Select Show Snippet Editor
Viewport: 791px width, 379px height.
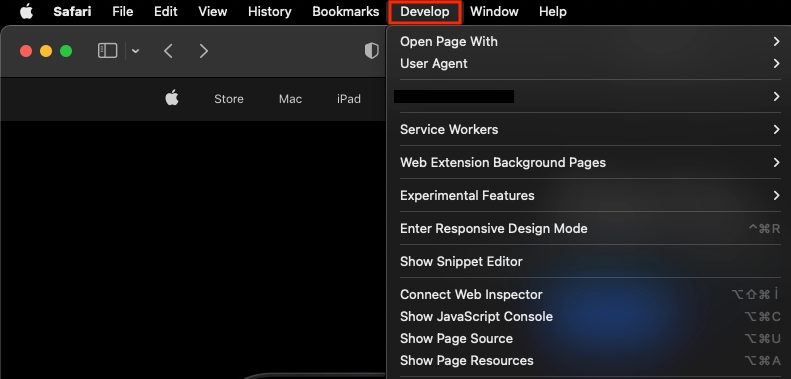(x=590, y=261)
